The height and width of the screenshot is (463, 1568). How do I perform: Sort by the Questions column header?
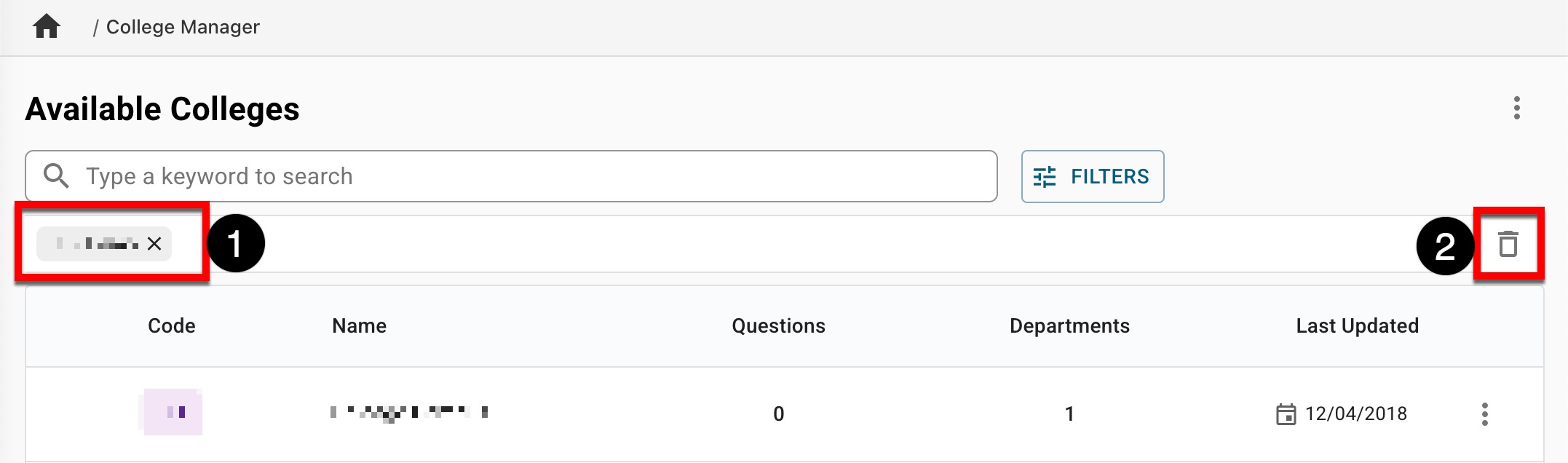pos(778,325)
